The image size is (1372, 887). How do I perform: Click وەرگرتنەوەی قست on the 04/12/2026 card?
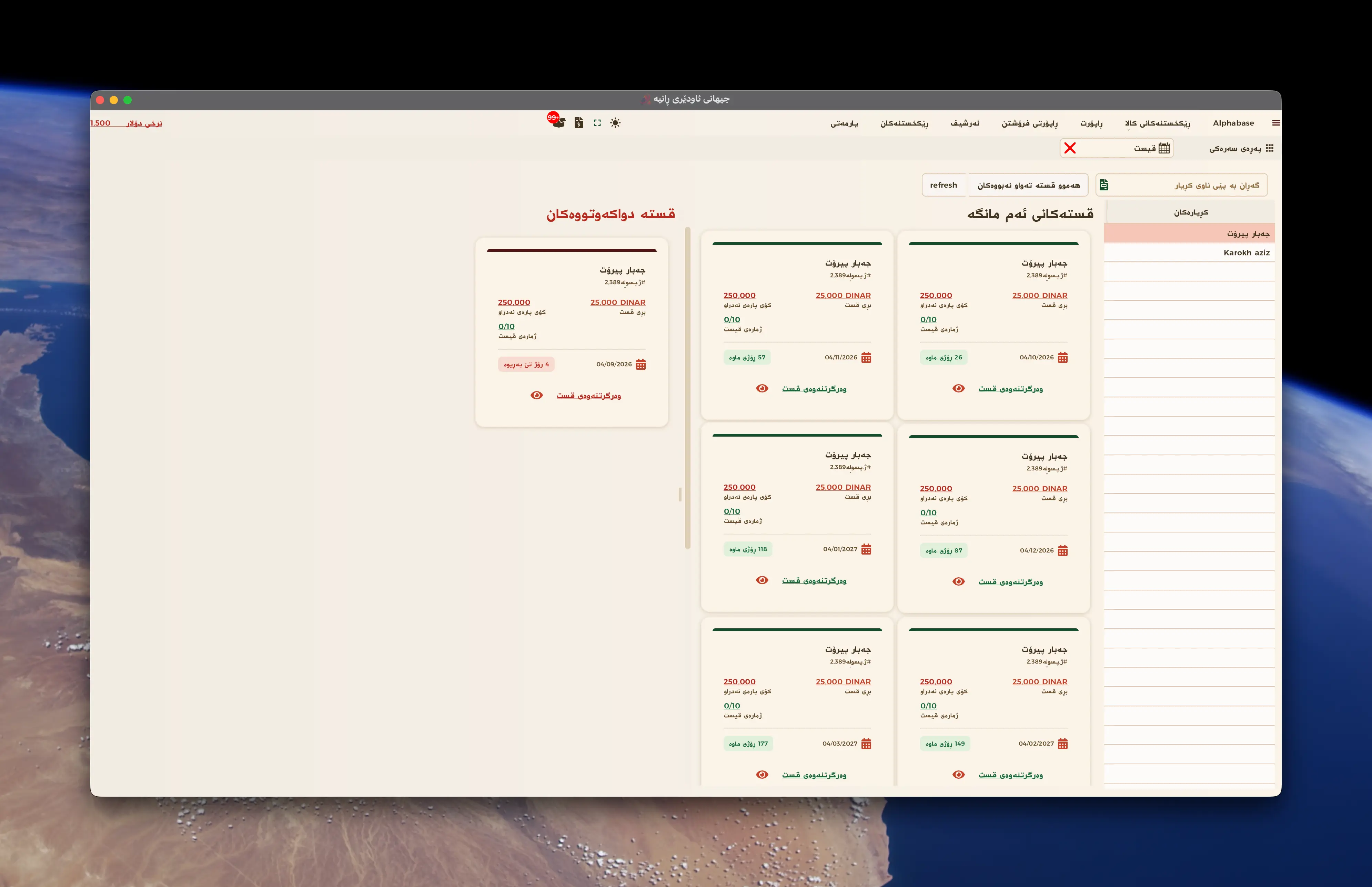point(1010,582)
